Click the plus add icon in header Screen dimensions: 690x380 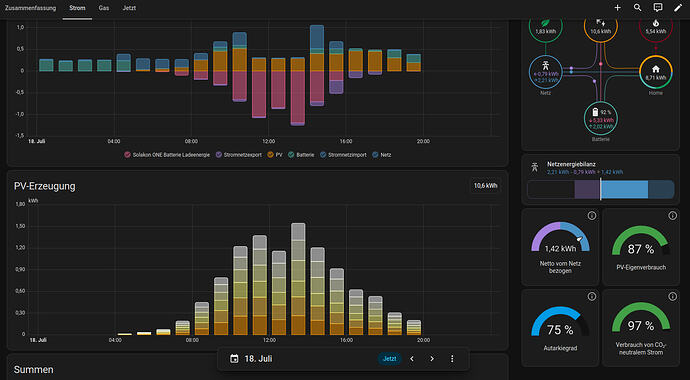click(x=617, y=7)
